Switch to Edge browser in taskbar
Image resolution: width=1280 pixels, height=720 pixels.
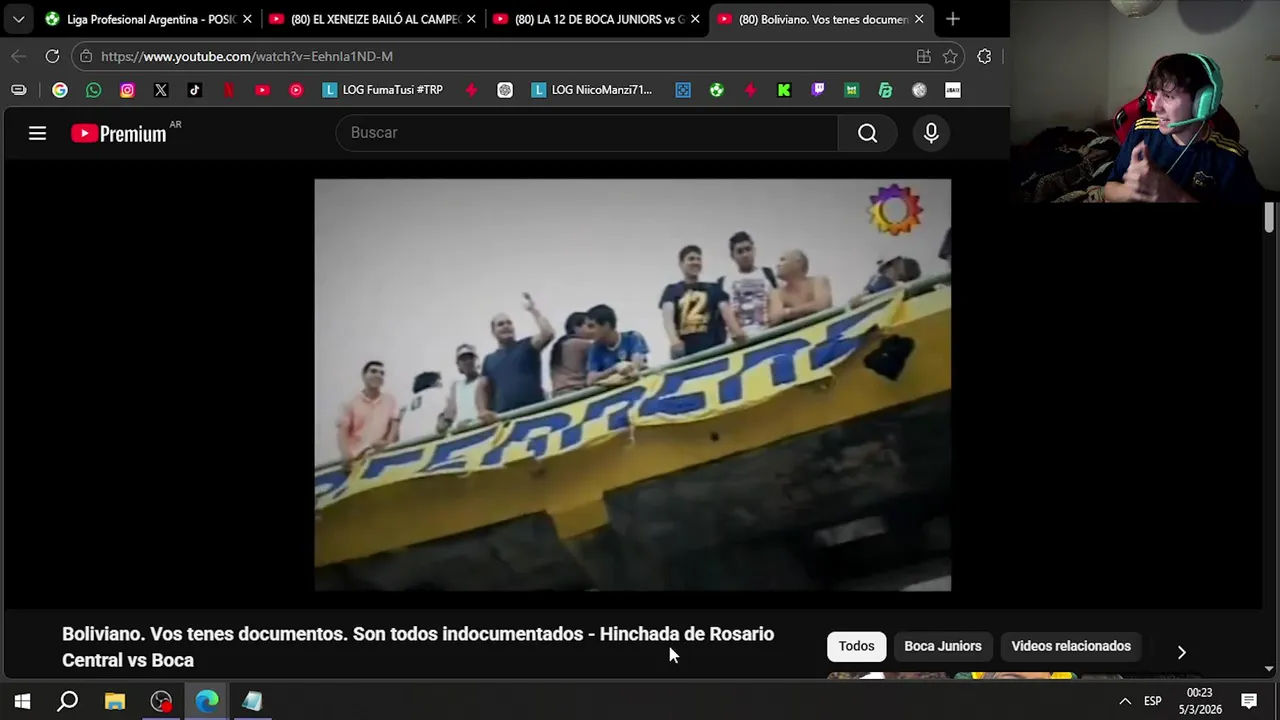pyautogui.click(x=207, y=701)
